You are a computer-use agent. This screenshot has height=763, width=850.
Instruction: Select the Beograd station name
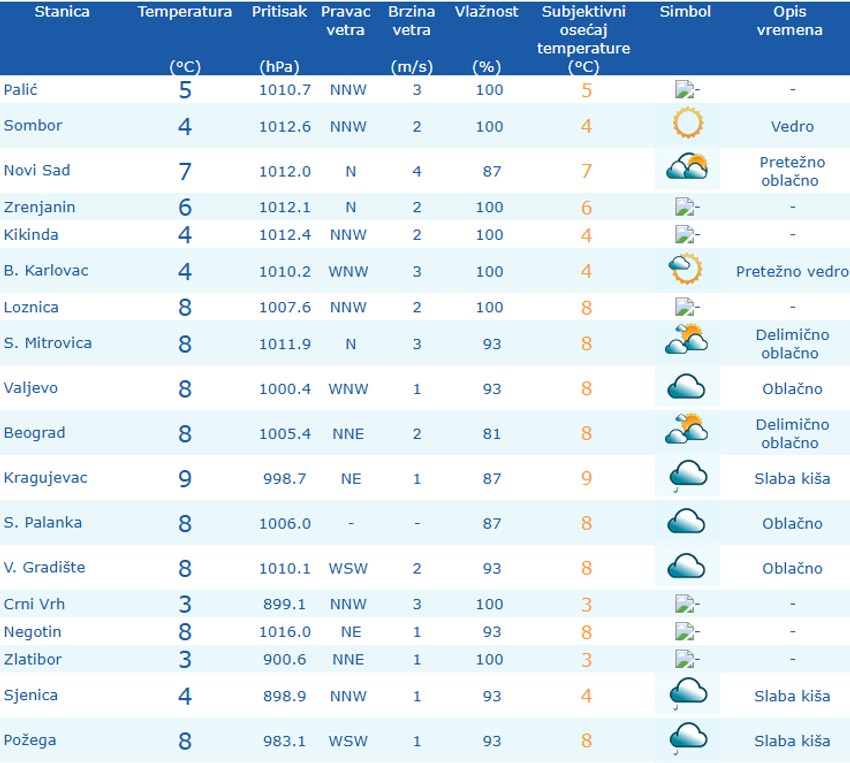click(35, 433)
